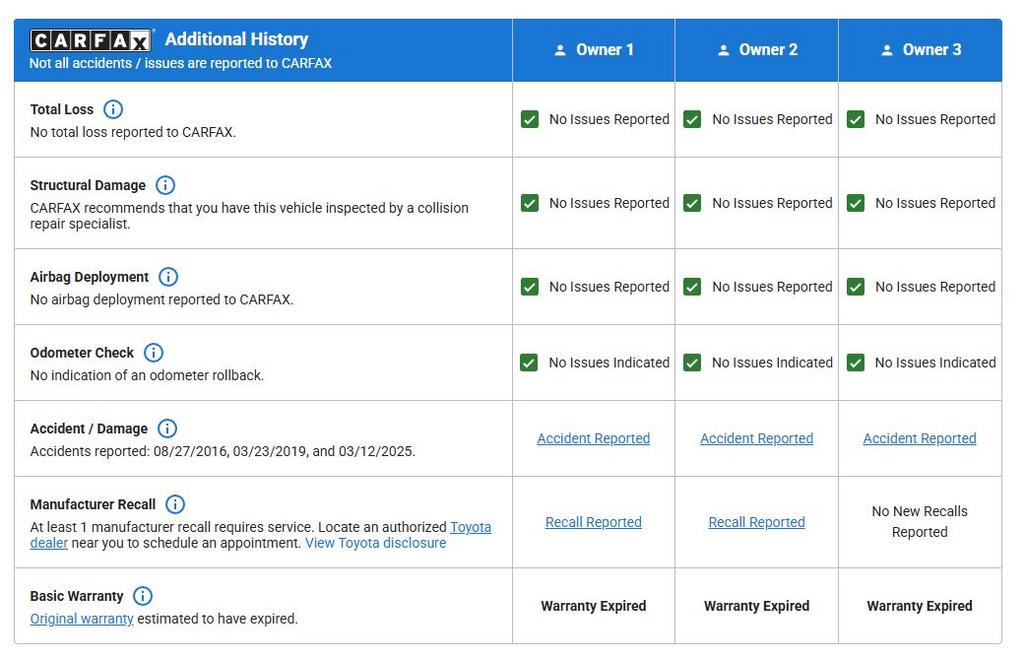Image resolution: width=1024 pixels, height=660 pixels.
Task: Show Odometer Check info tooltip icon
Action: [153, 353]
